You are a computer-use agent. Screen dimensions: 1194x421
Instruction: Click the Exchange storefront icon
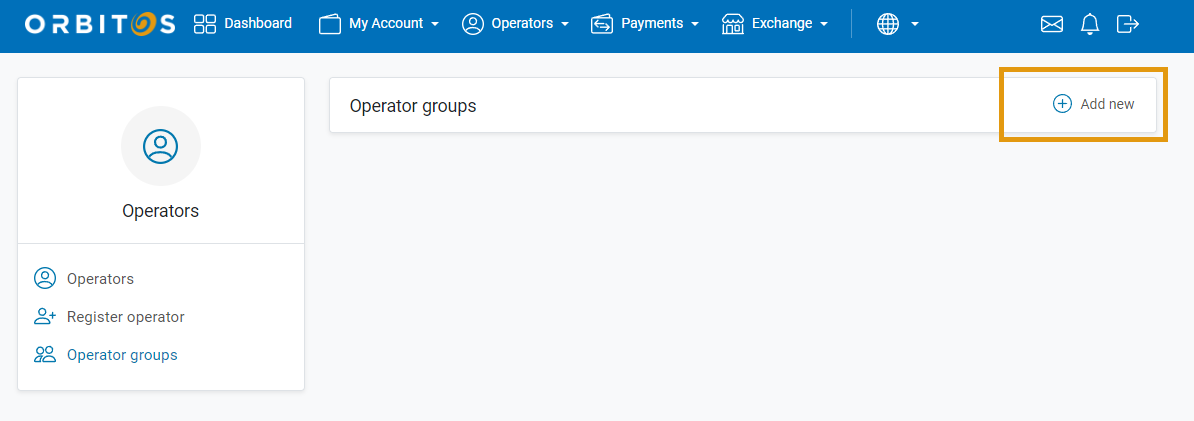[733, 24]
